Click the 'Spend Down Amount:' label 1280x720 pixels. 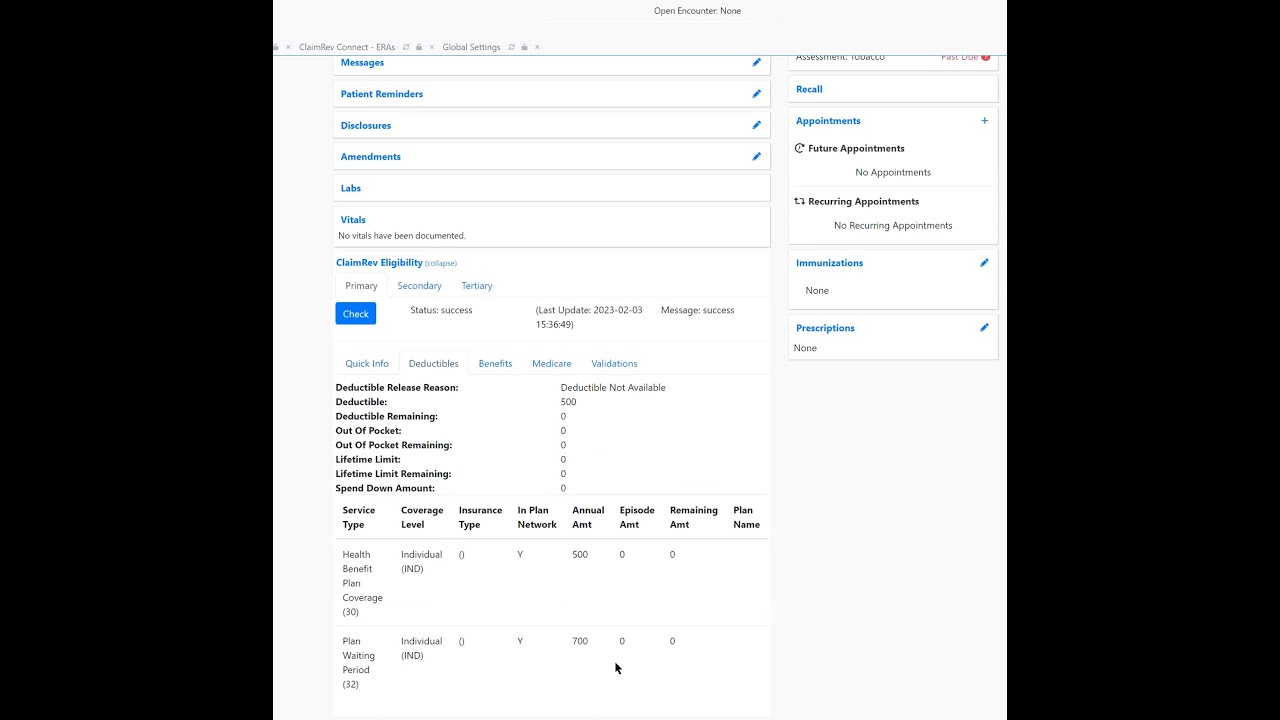(x=385, y=489)
